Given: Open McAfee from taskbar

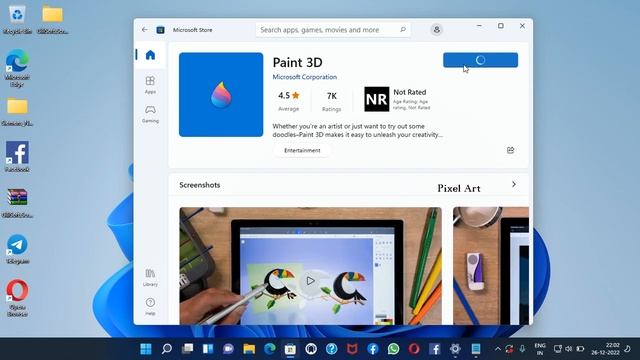Looking at the screenshot, I should (x=352, y=349).
